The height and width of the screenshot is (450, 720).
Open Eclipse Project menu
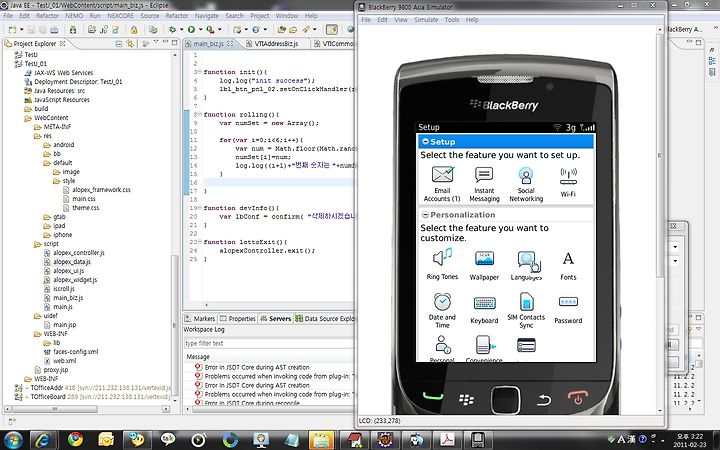pyautogui.click(x=259, y=16)
